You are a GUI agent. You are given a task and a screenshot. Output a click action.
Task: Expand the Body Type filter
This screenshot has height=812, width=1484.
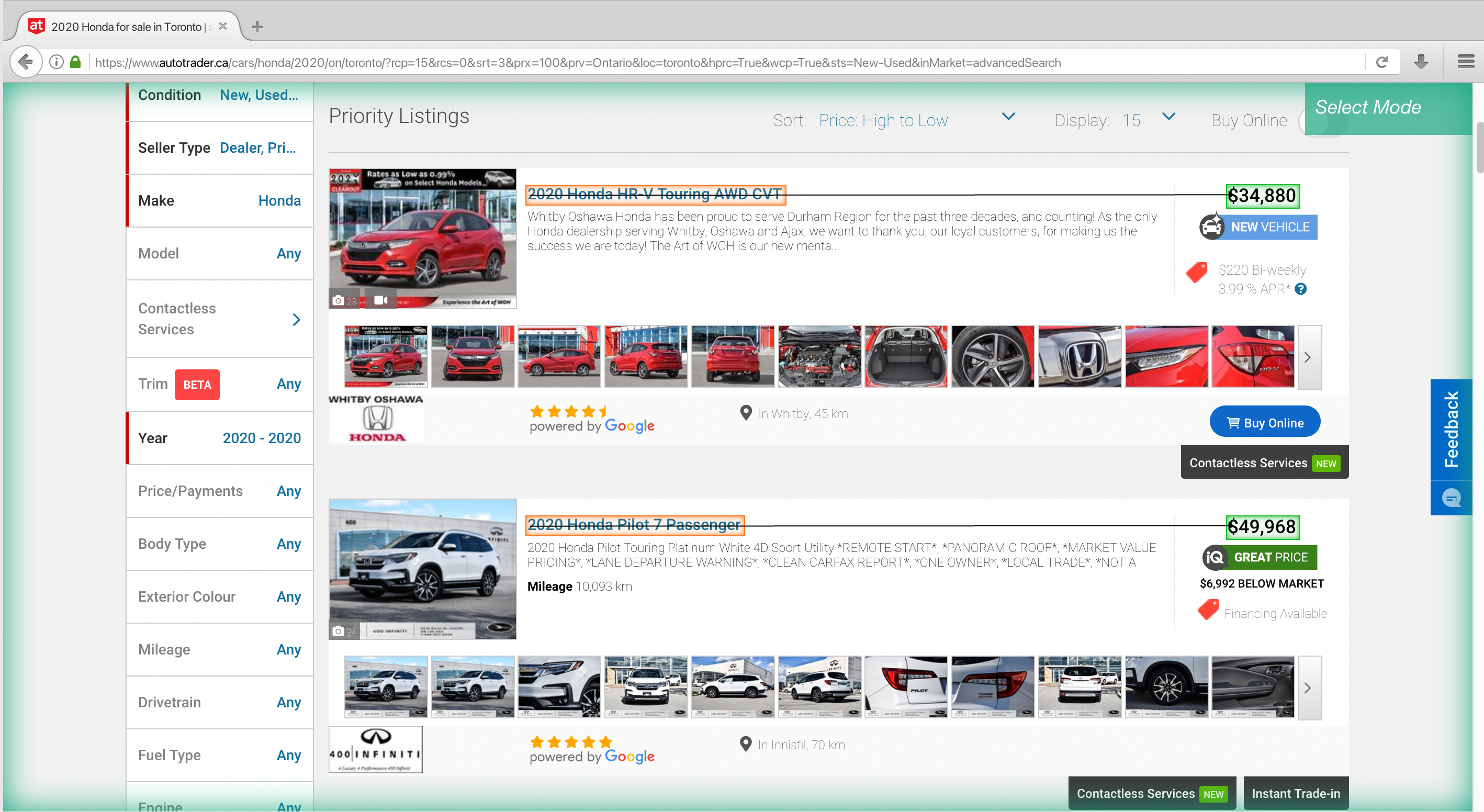pos(219,544)
